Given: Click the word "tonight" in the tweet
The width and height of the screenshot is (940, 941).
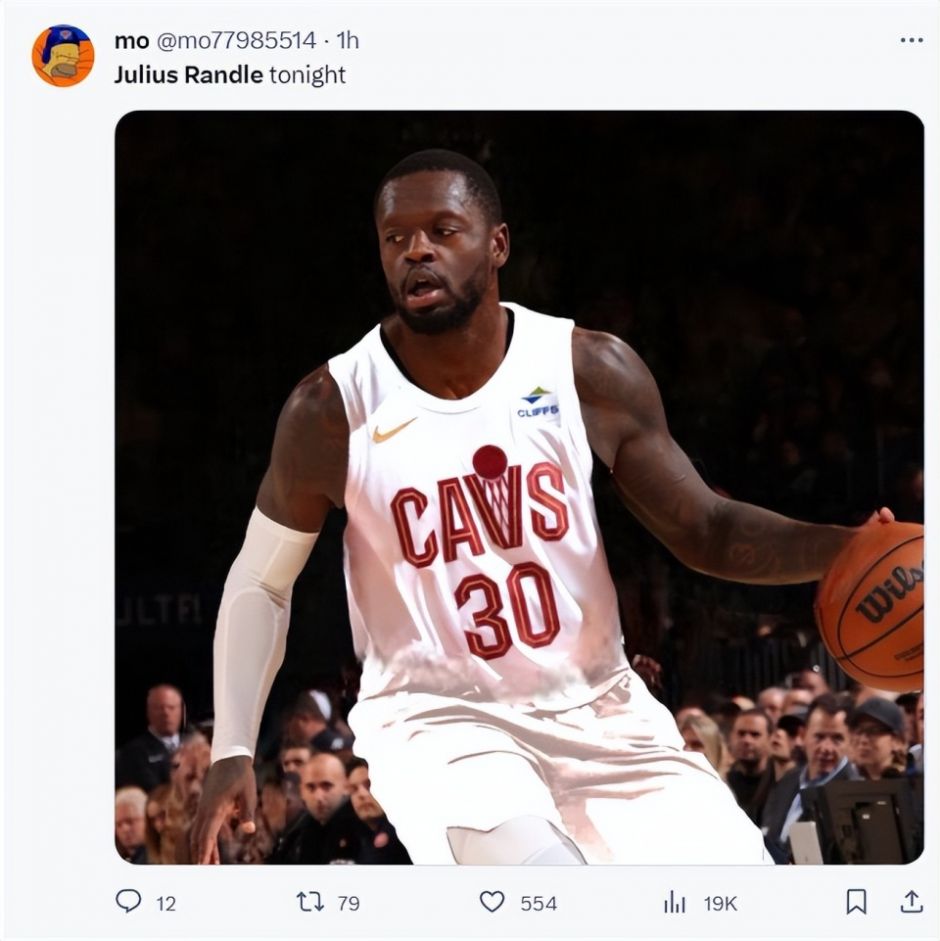Looking at the screenshot, I should (308, 74).
